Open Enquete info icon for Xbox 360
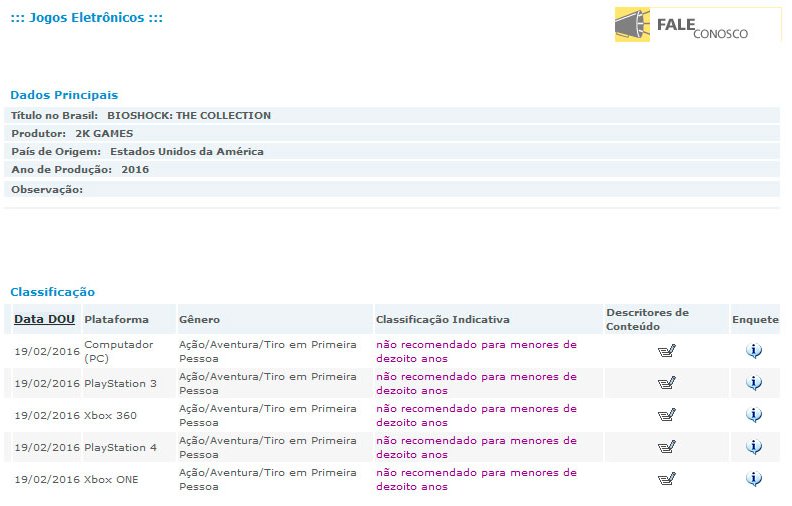Screen dimensions: 792x506 click(754, 415)
